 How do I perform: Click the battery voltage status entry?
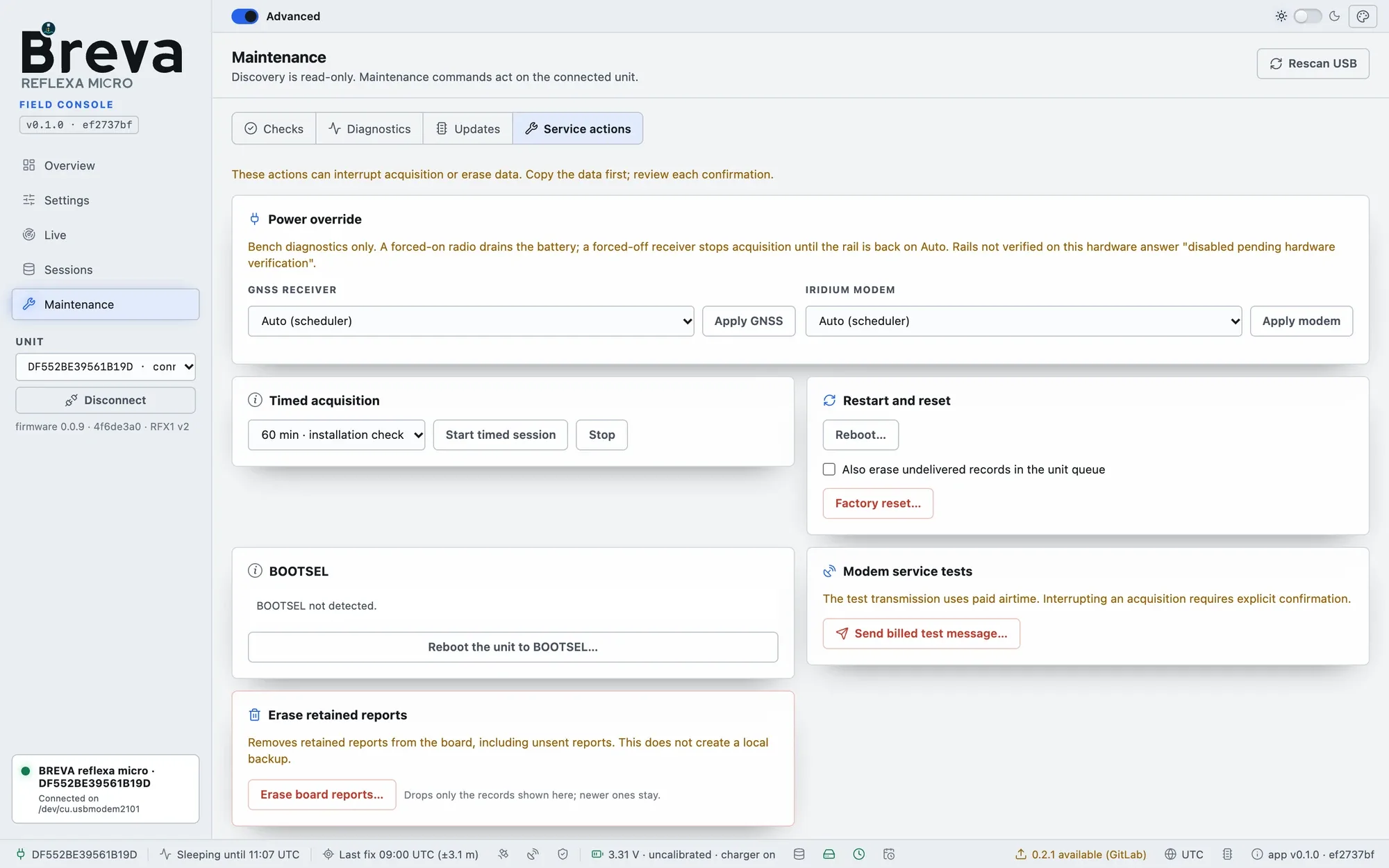(x=683, y=854)
